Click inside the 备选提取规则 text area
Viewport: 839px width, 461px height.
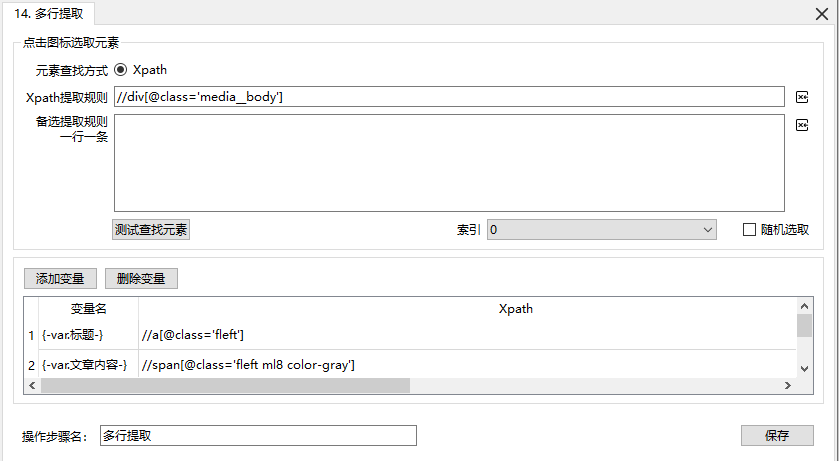coord(448,162)
